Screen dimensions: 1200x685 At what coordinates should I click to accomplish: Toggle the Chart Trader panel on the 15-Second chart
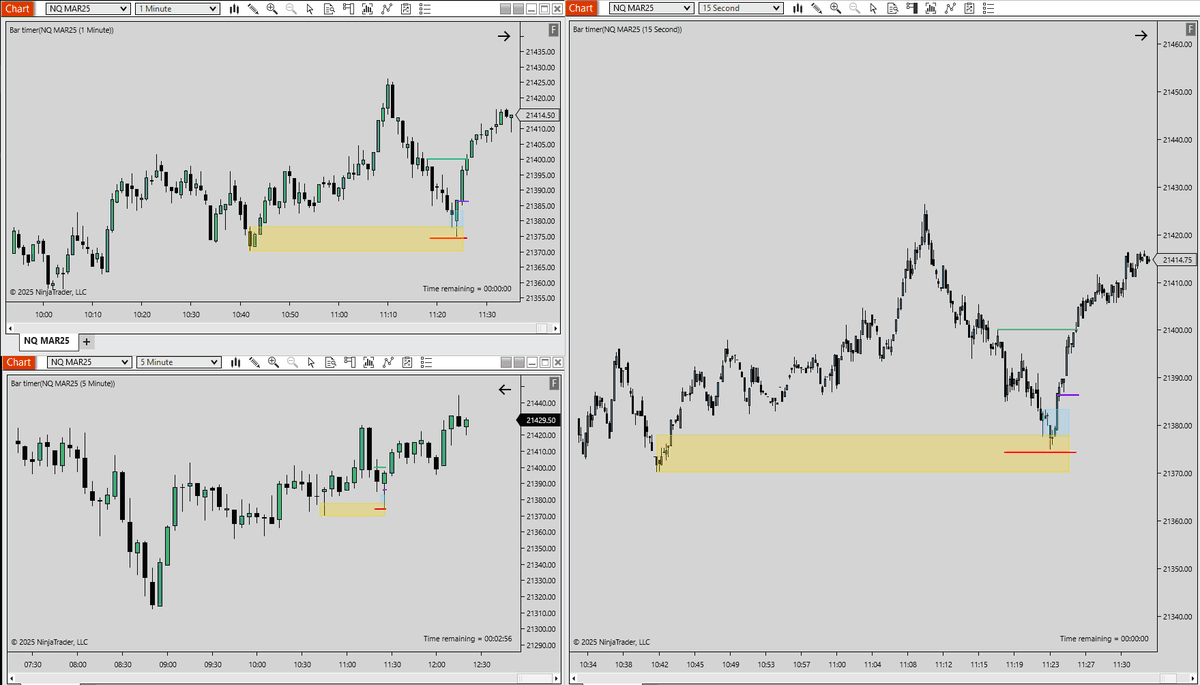[x=912, y=8]
